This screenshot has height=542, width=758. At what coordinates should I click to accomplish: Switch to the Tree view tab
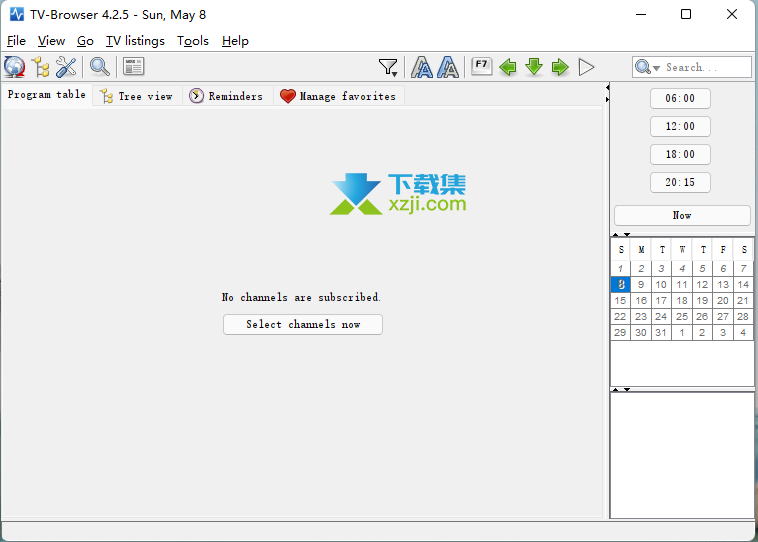137,96
